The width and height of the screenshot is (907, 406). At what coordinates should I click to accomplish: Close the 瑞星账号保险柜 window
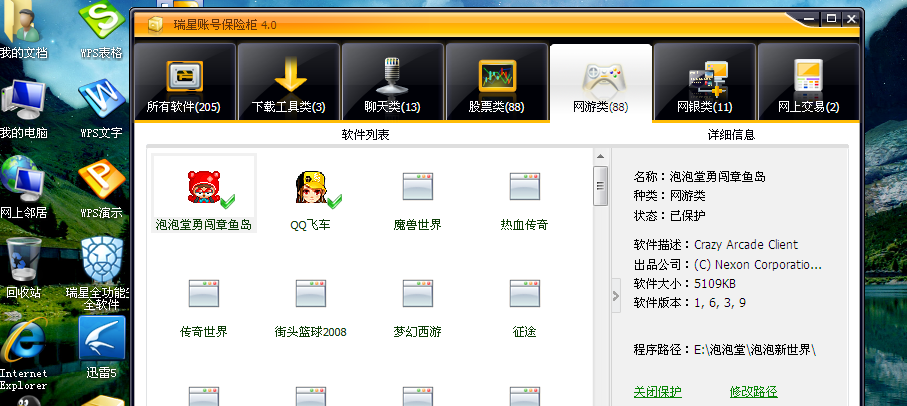(x=851, y=19)
